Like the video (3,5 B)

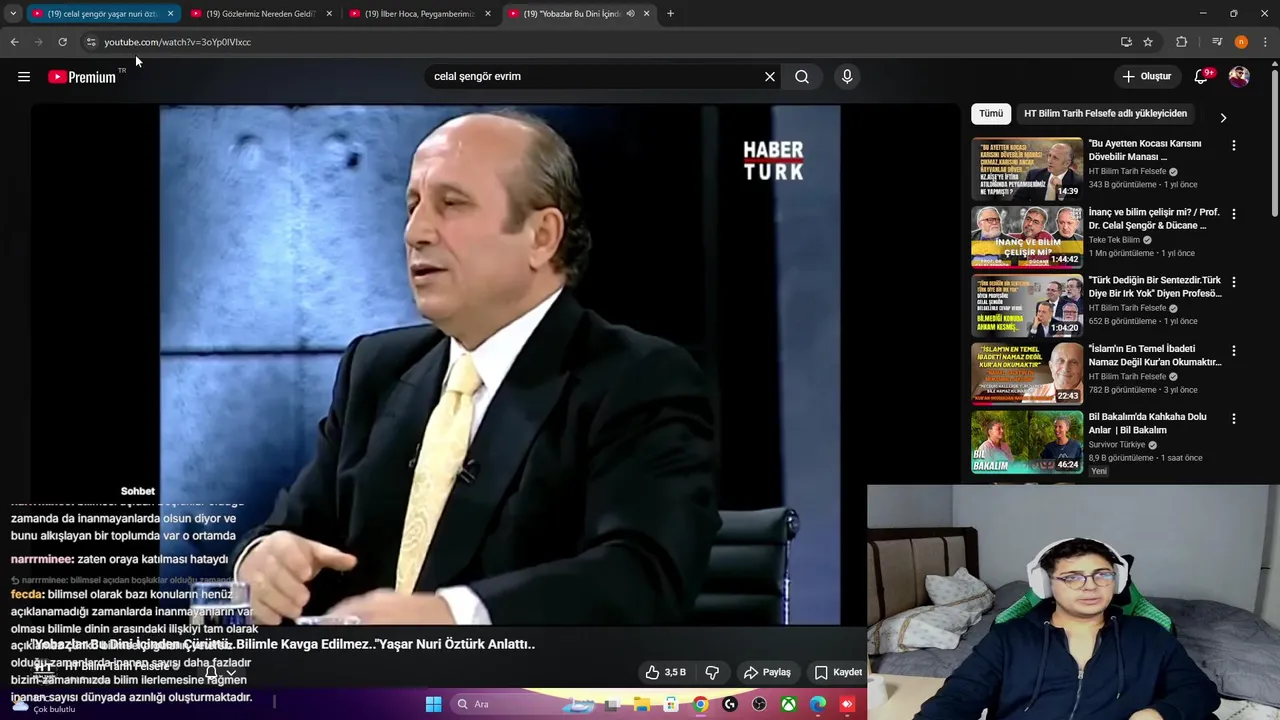click(x=666, y=672)
